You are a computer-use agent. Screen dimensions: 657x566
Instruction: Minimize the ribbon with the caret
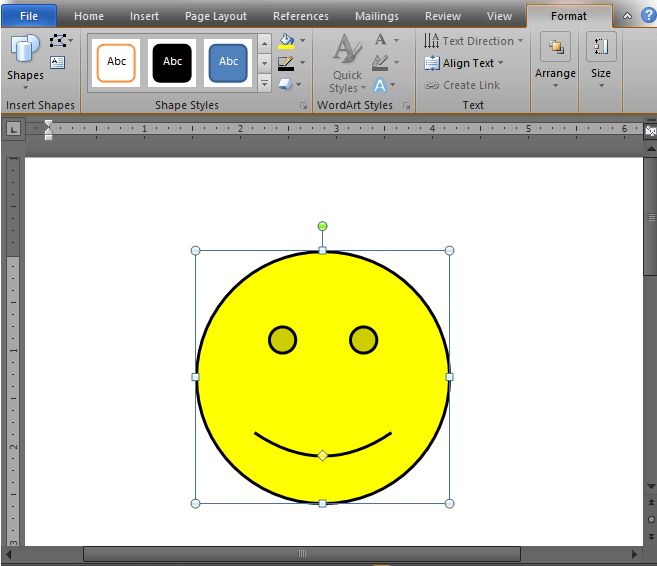click(x=627, y=16)
